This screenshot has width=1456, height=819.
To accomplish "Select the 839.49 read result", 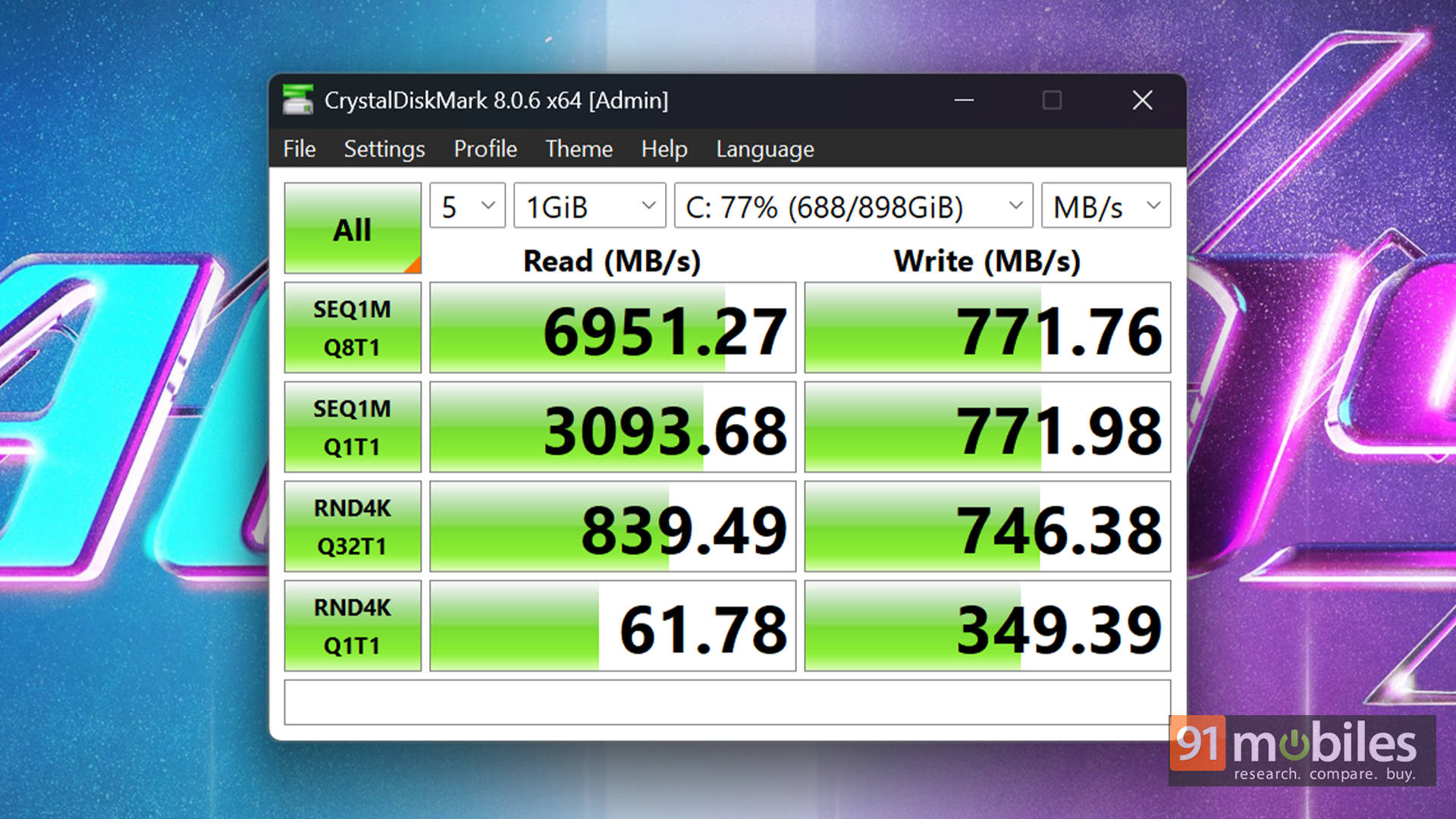I will coord(613,526).
